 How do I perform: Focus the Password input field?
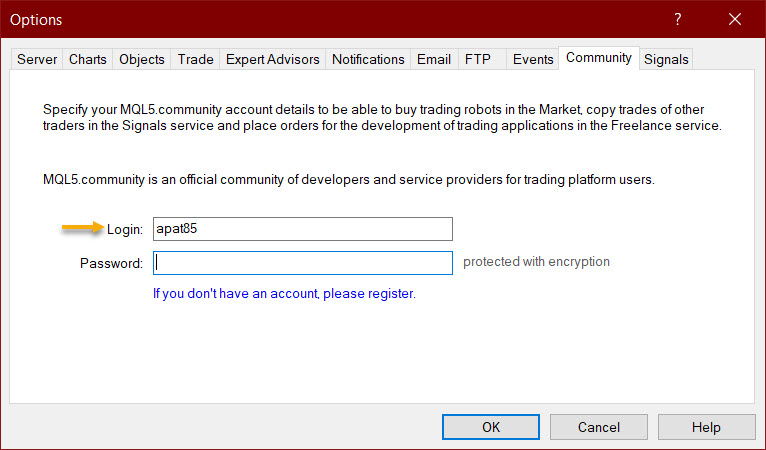click(303, 263)
